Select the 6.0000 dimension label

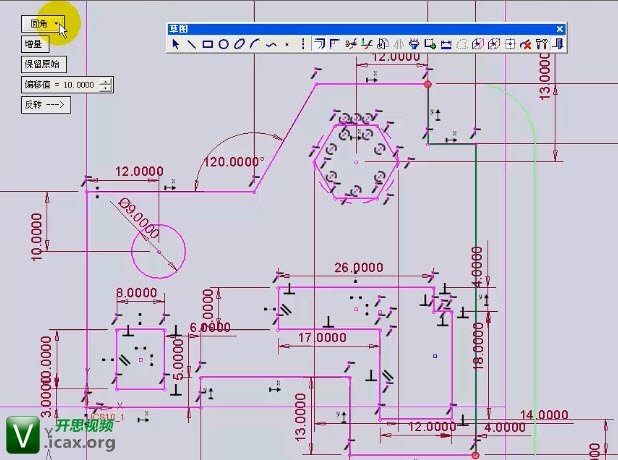[x=210, y=328]
